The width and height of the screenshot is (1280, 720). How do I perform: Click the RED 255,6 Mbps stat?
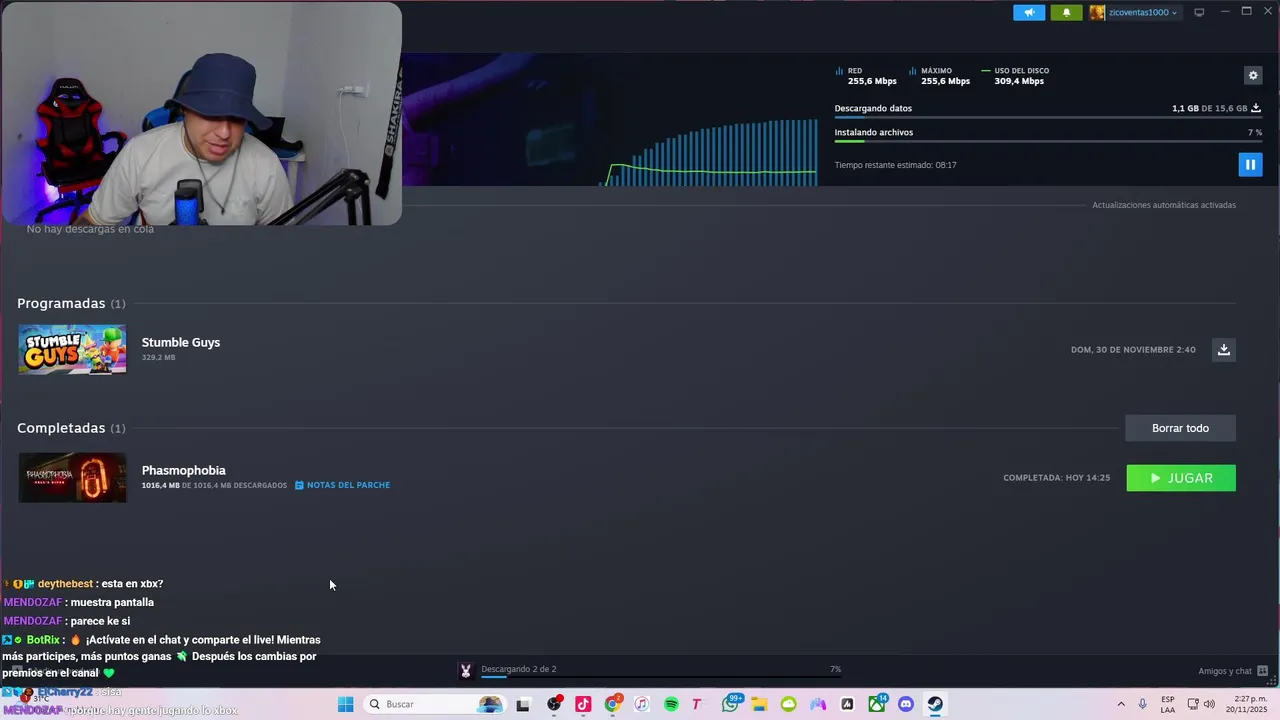pyautogui.click(x=866, y=76)
